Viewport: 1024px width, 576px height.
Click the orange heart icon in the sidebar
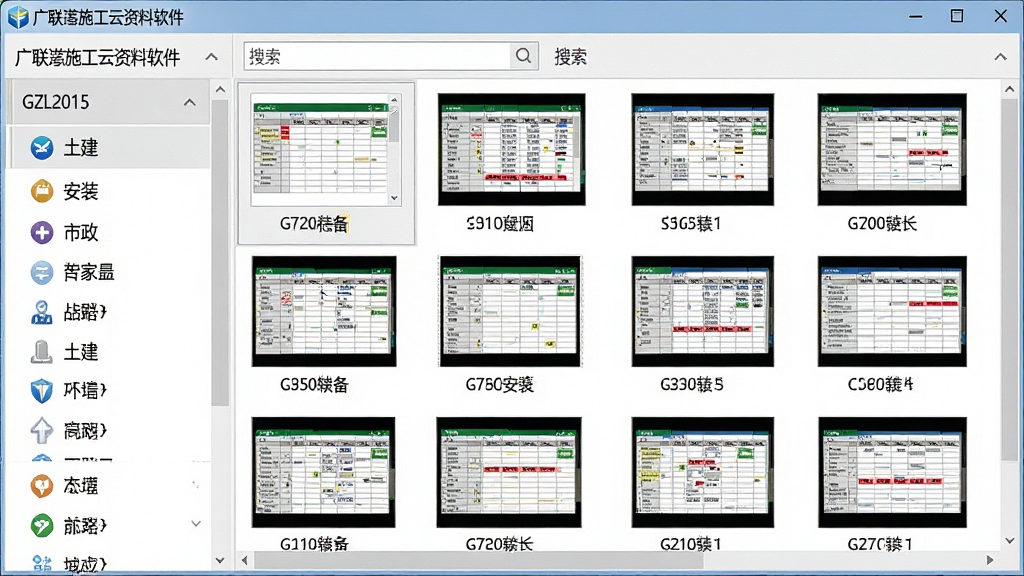[x=42, y=485]
